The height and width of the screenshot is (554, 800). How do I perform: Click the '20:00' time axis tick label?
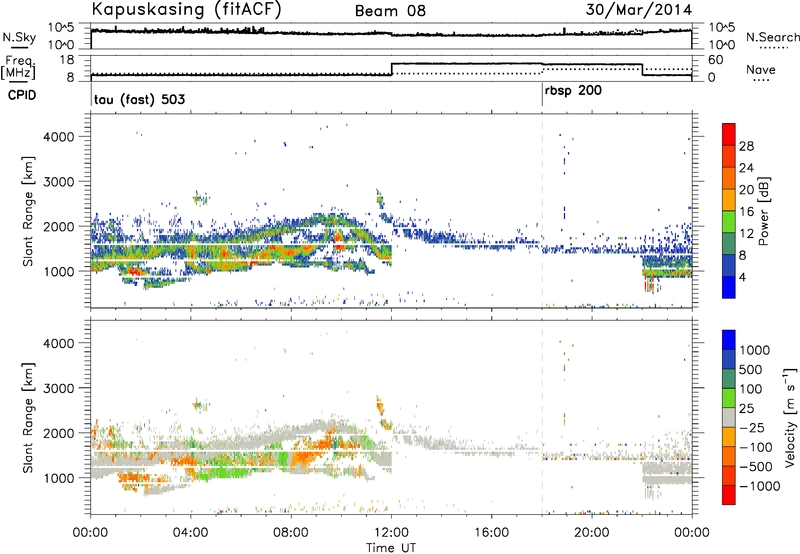coord(592,533)
